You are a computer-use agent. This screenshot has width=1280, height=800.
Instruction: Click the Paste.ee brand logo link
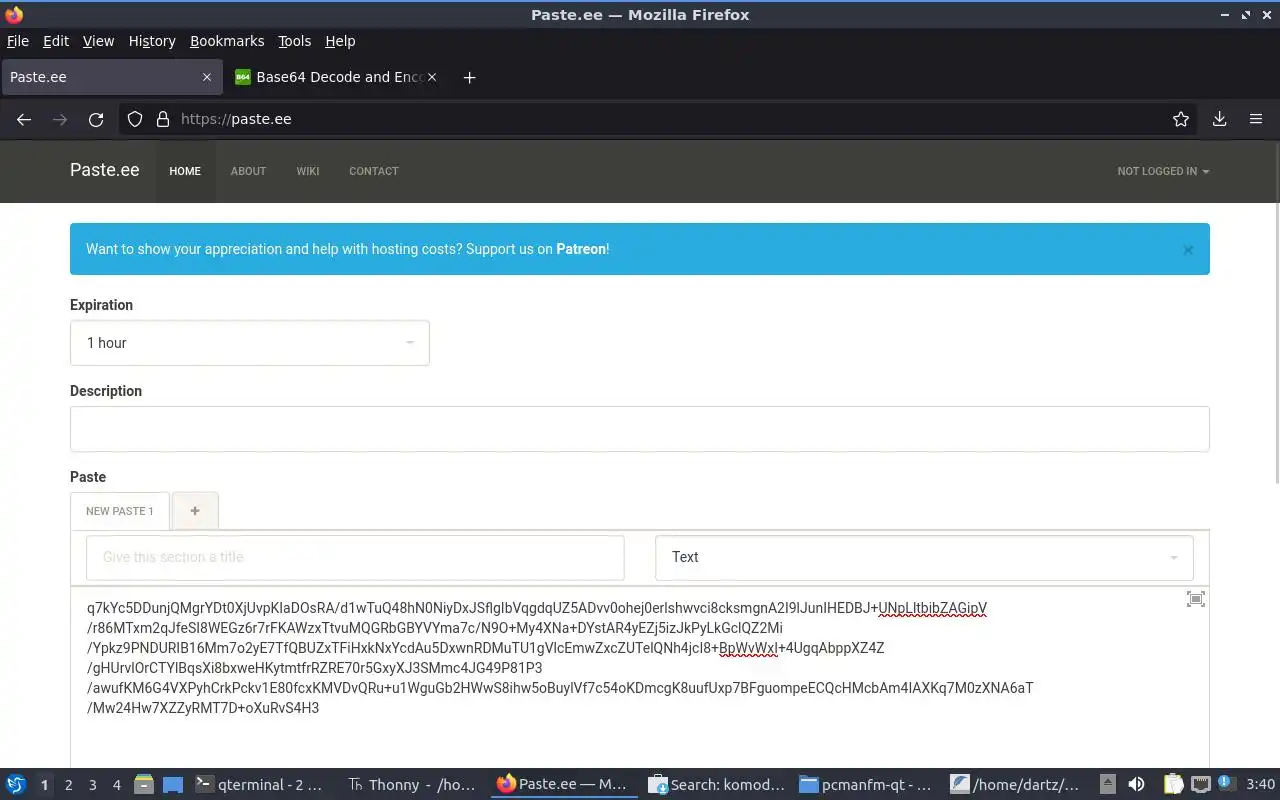point(104,170)
